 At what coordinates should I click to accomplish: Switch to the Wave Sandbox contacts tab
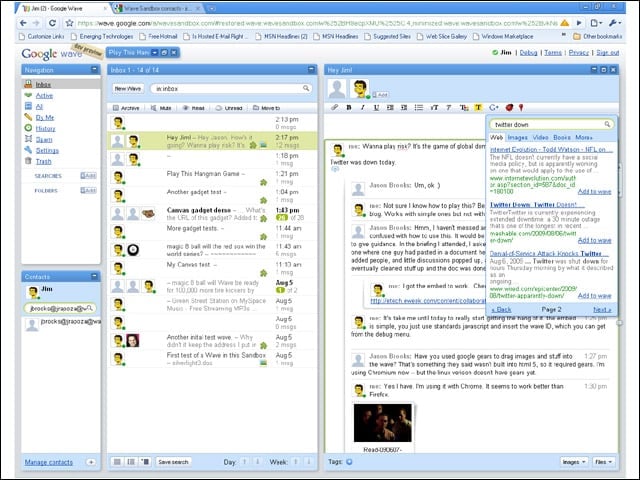coord(158,8)
